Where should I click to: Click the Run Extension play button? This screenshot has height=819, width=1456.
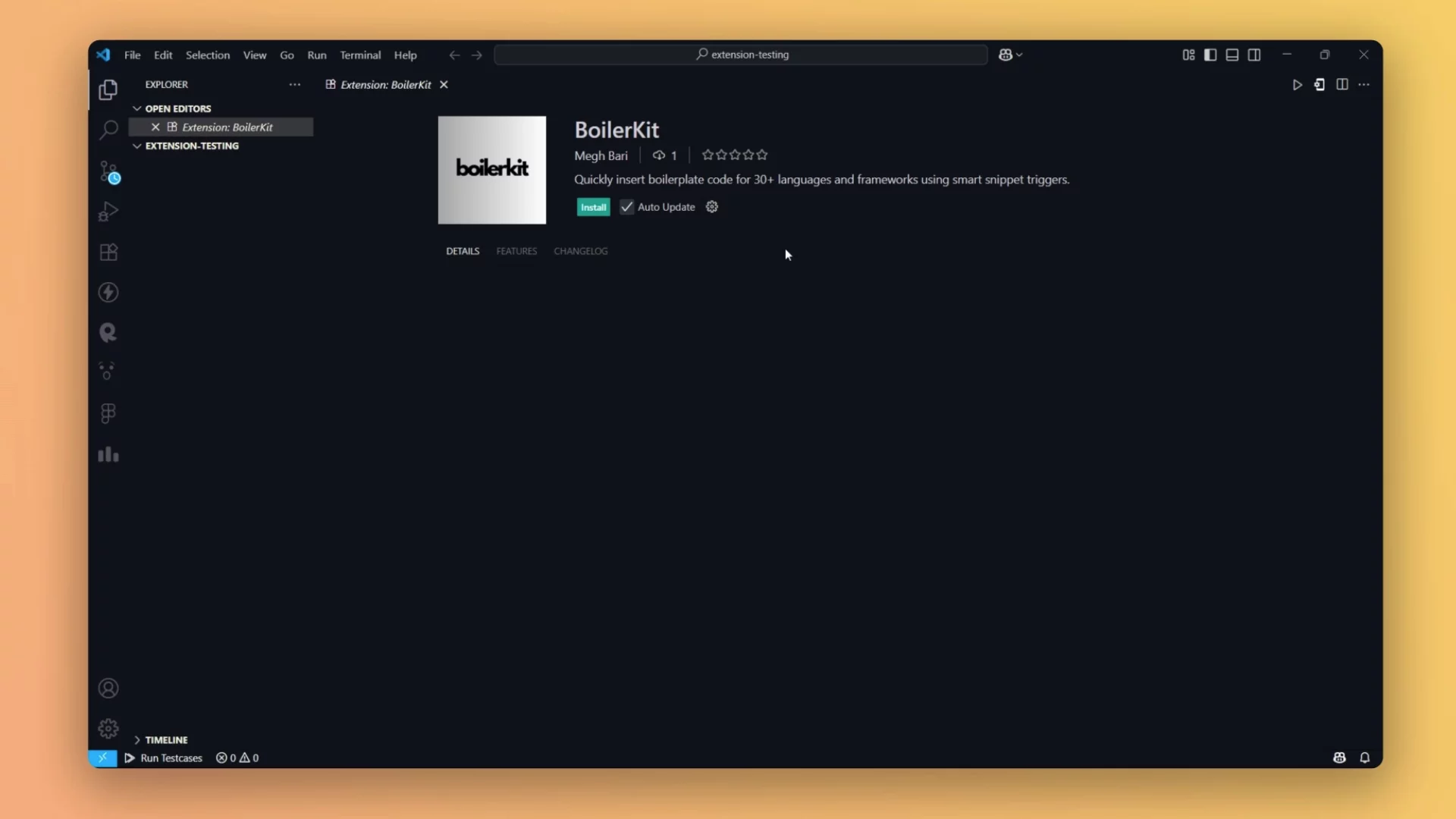coord(1298,85)
